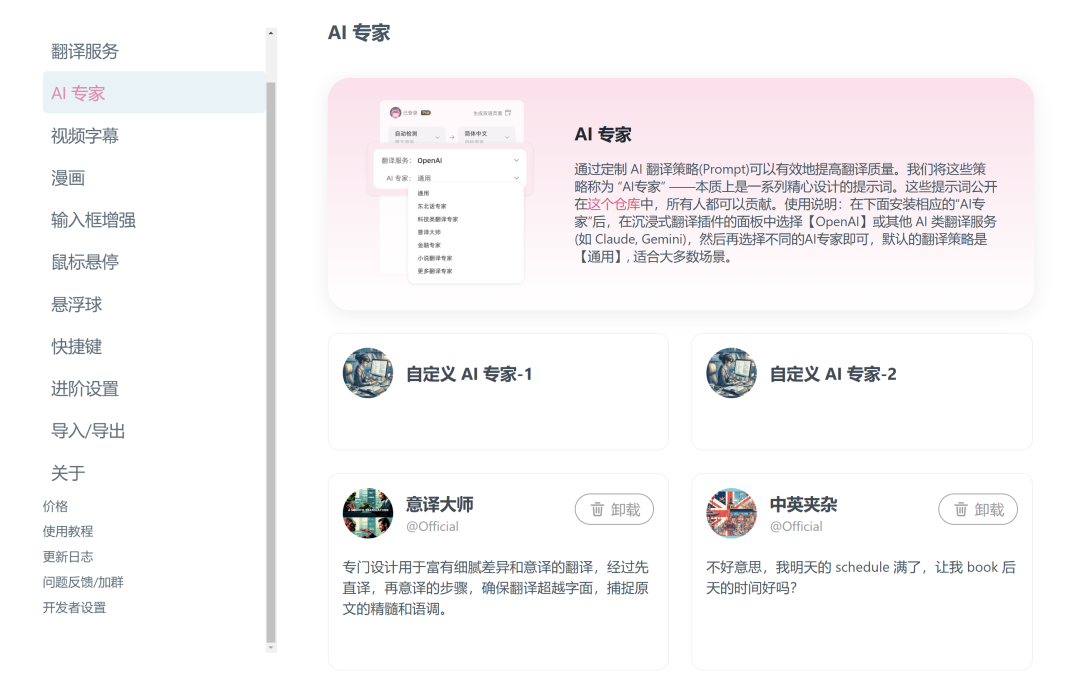Click the 价格 link in sidebar
The image size is (1080, 688).
(x=55, y=506)
